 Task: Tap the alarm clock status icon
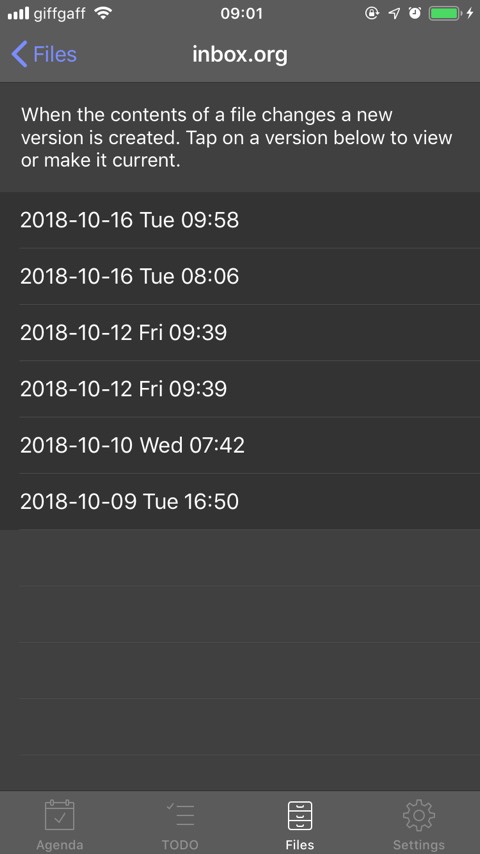[415, 14]
